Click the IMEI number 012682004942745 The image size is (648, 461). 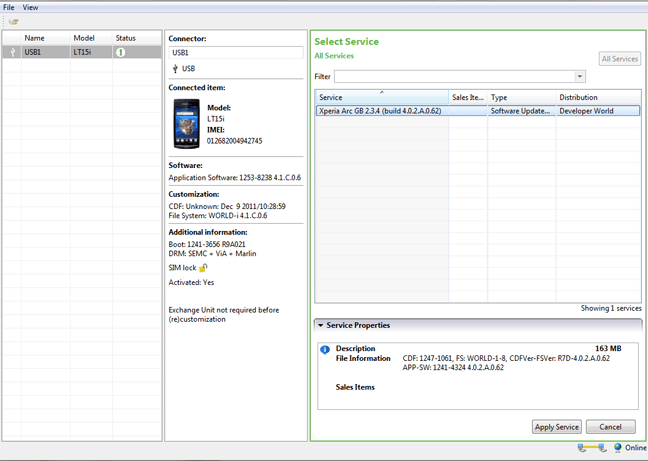click(234, 141)
